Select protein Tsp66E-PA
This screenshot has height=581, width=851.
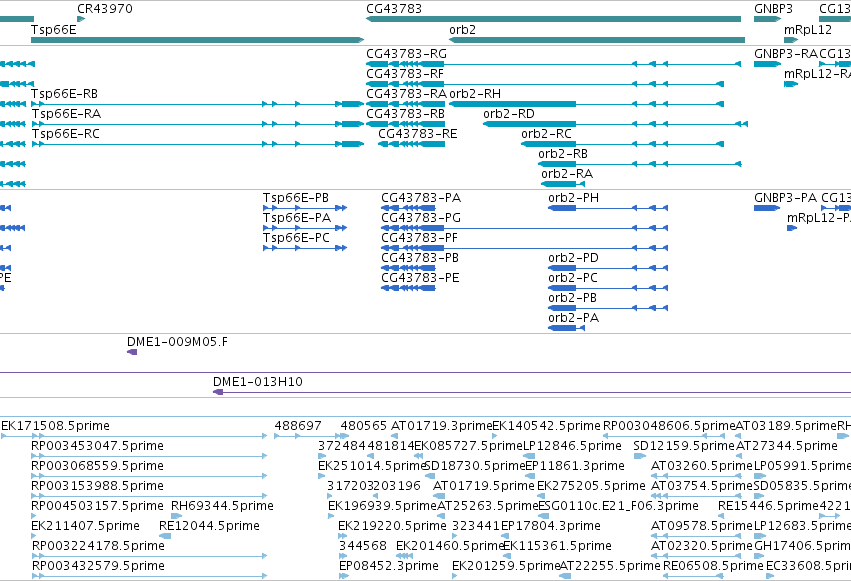(305, 228)
